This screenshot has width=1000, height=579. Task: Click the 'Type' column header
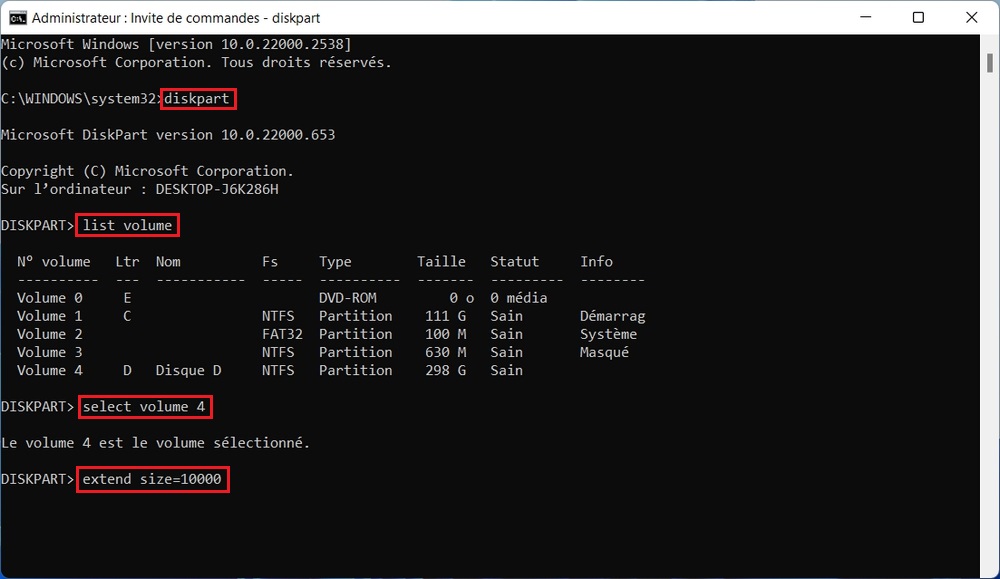[x=335, y=262]
